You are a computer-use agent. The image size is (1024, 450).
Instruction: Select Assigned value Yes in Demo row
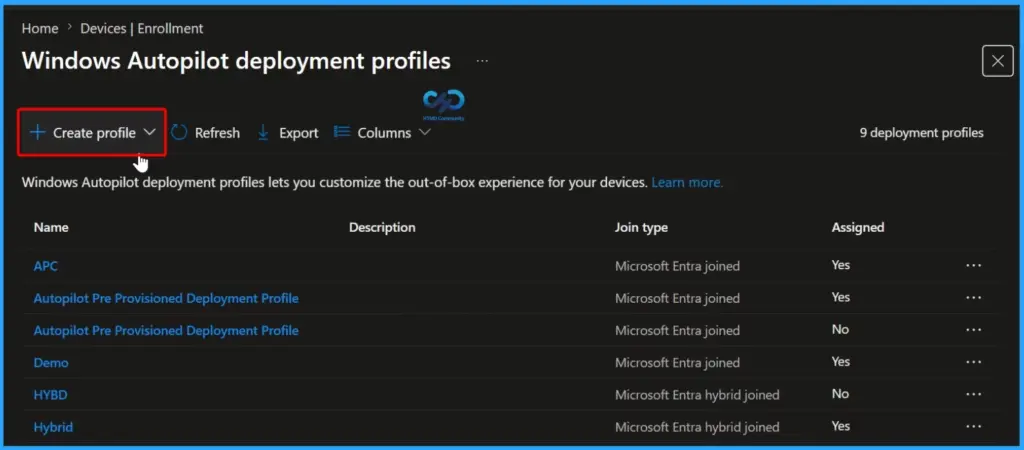click(x=840, y=361)
